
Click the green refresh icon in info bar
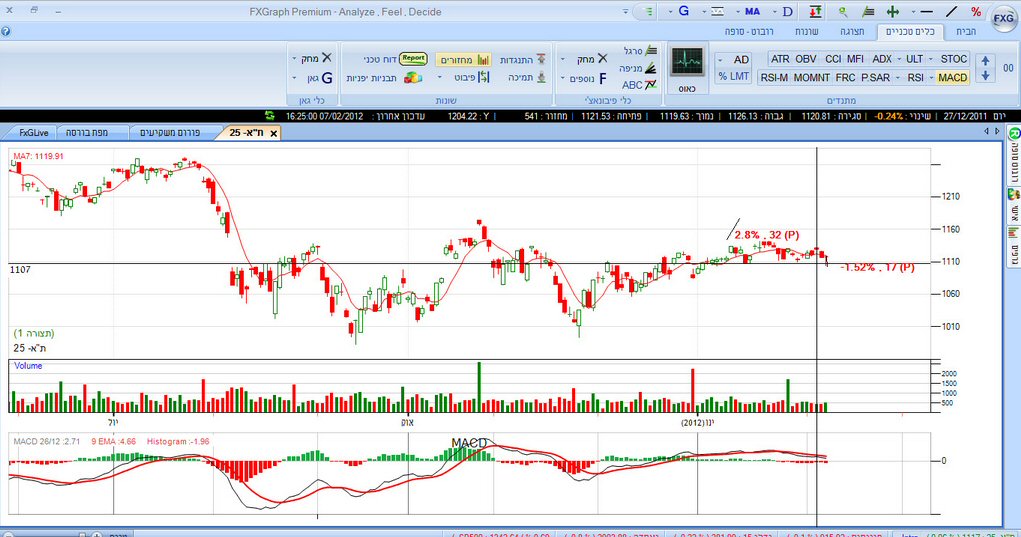pyautogui.click(x=270, y=116)
